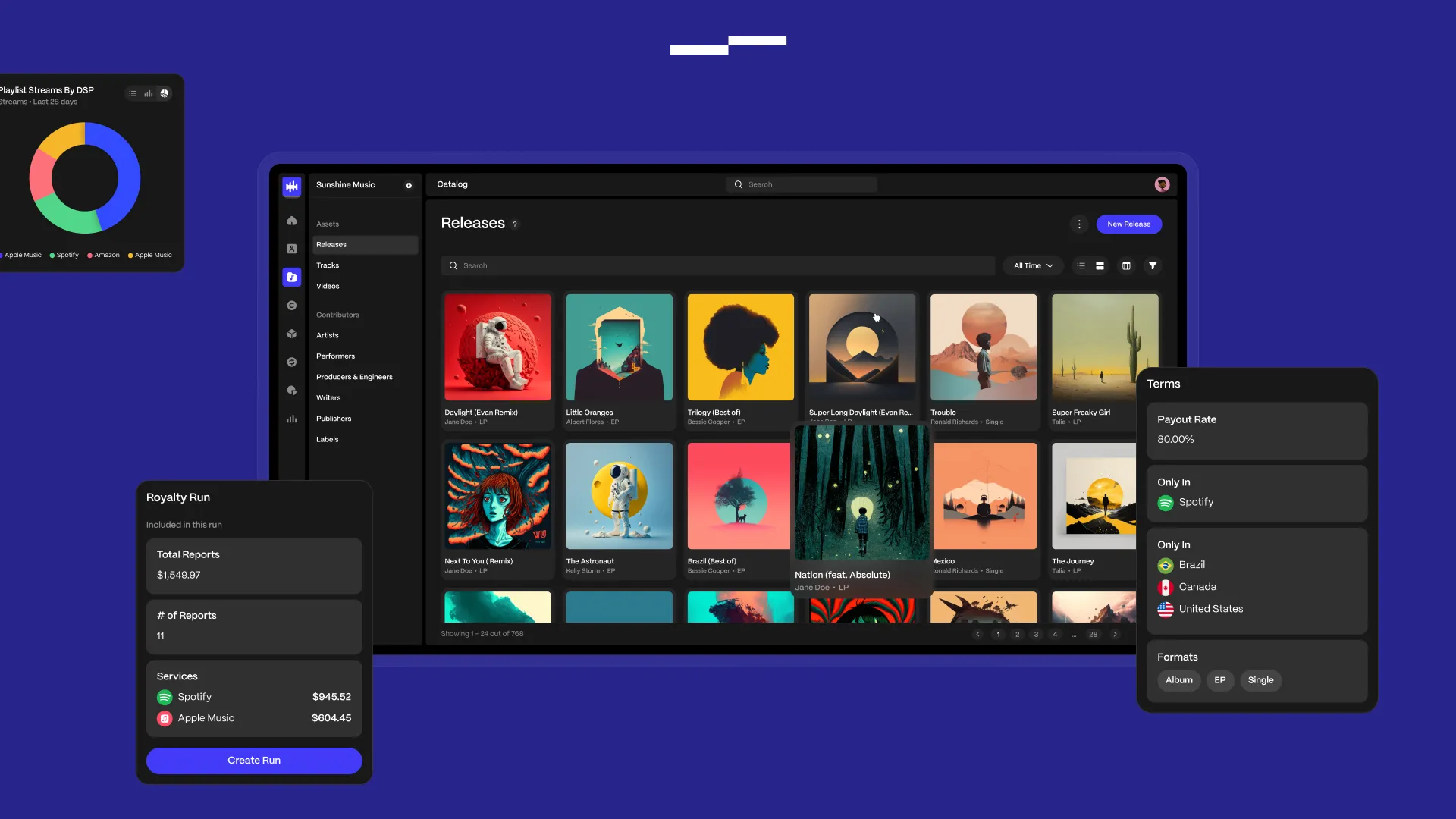1456x819 pixels.
Task: Go to next page arrow in pagination
Action: click(x=1115, y=635)
